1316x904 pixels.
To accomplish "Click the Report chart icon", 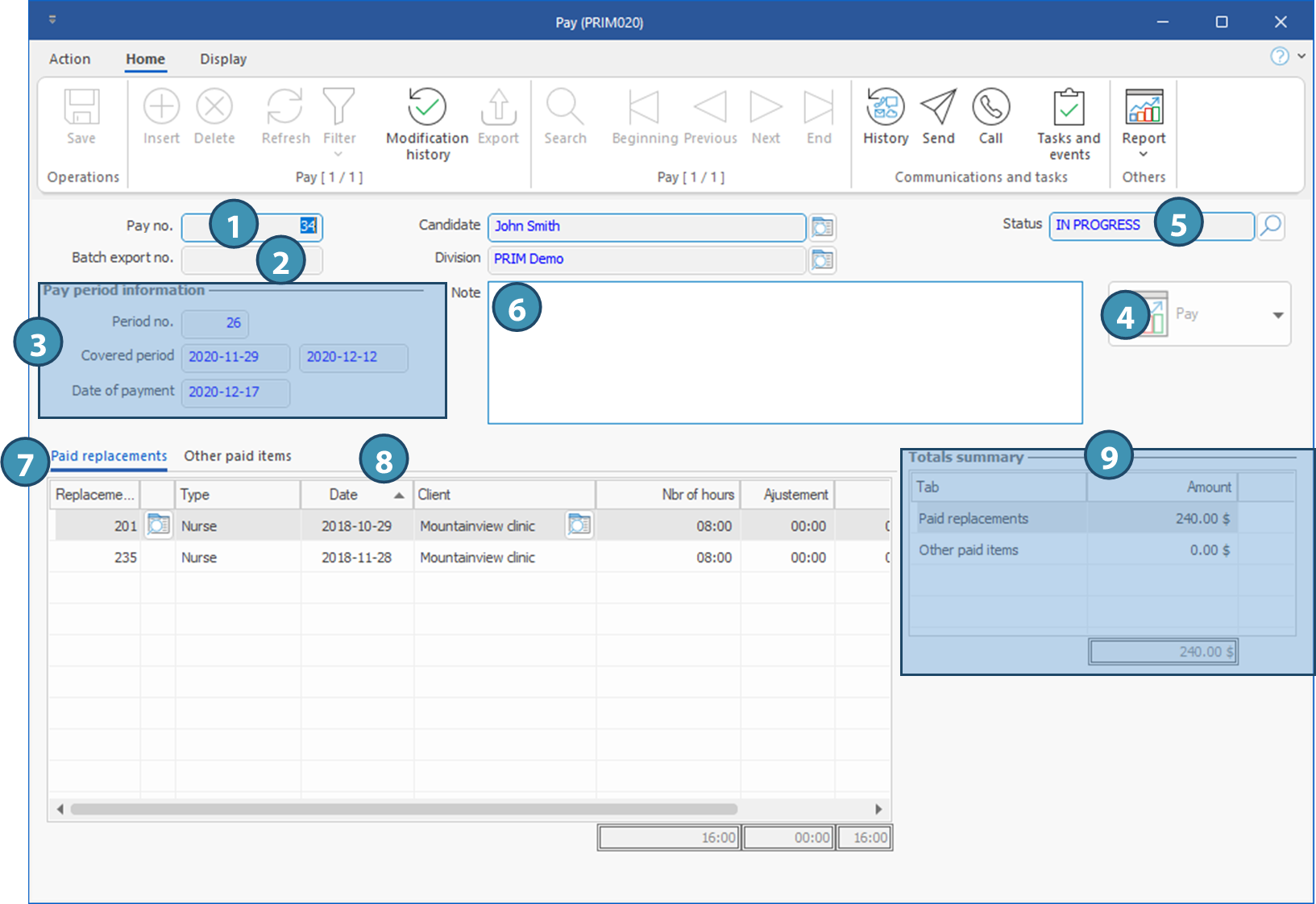I will (1144, 107).
